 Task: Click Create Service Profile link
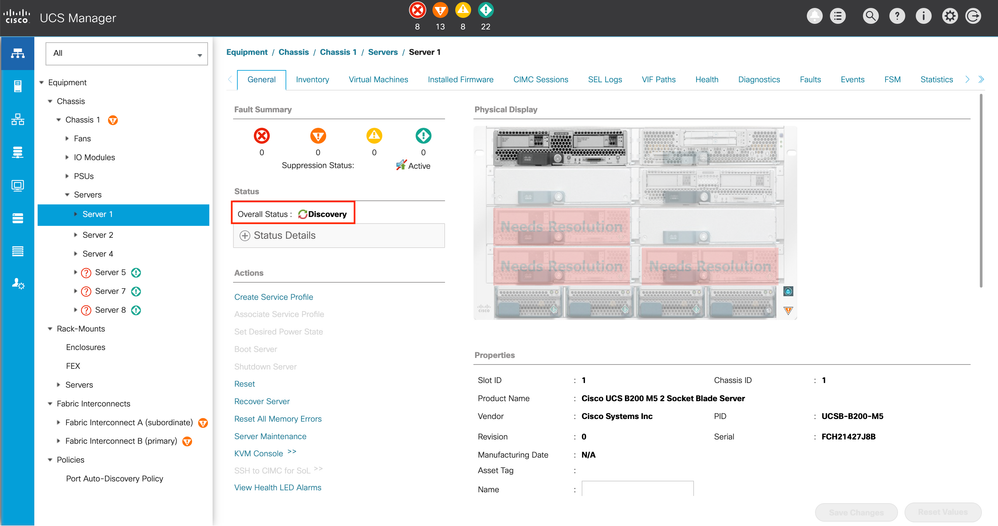[274, 297]
